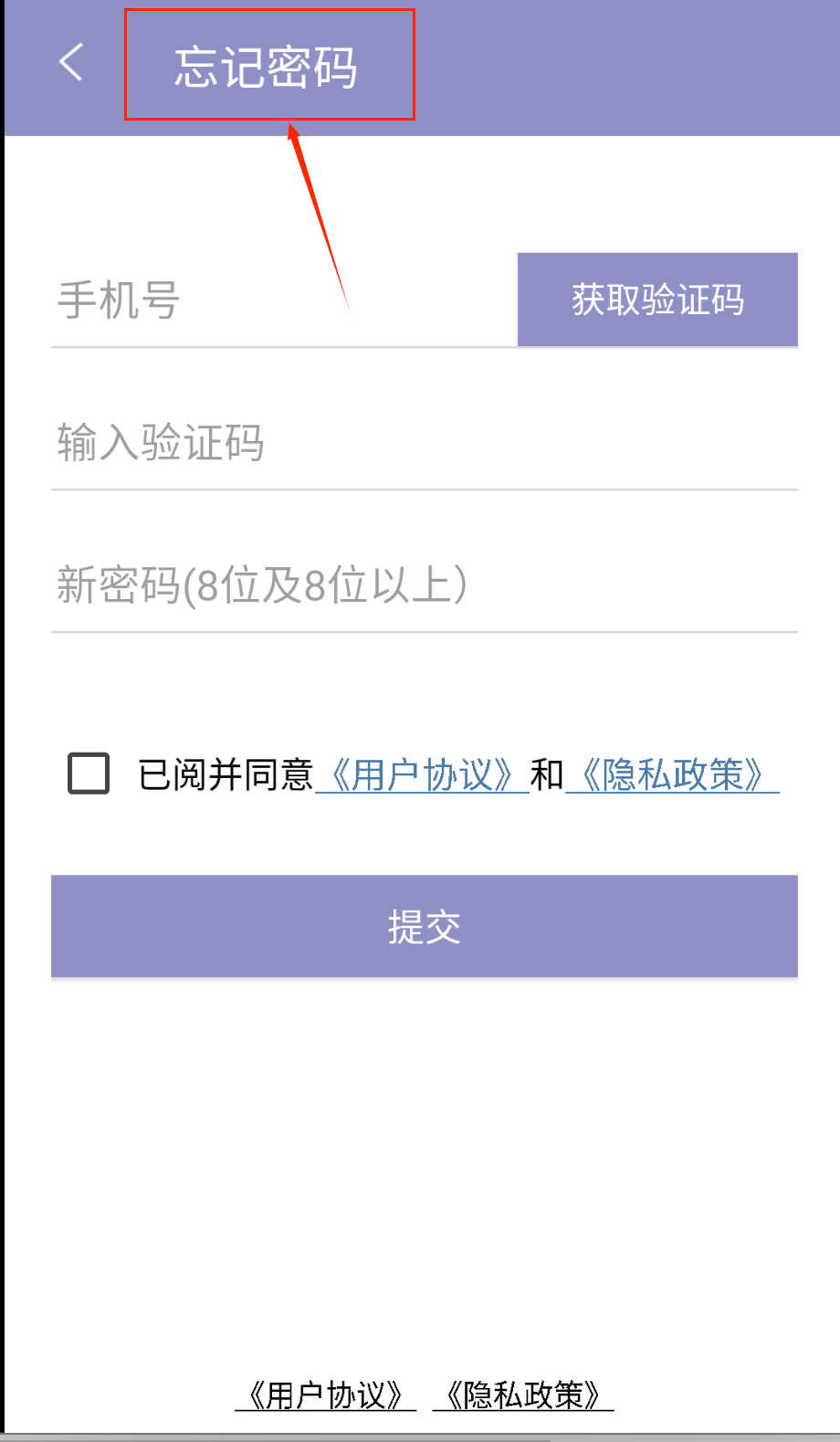This screenshot has width=840, height=1442.
Task: Click the gray bar at the bottom edge
Action: tap(420, 1437)
